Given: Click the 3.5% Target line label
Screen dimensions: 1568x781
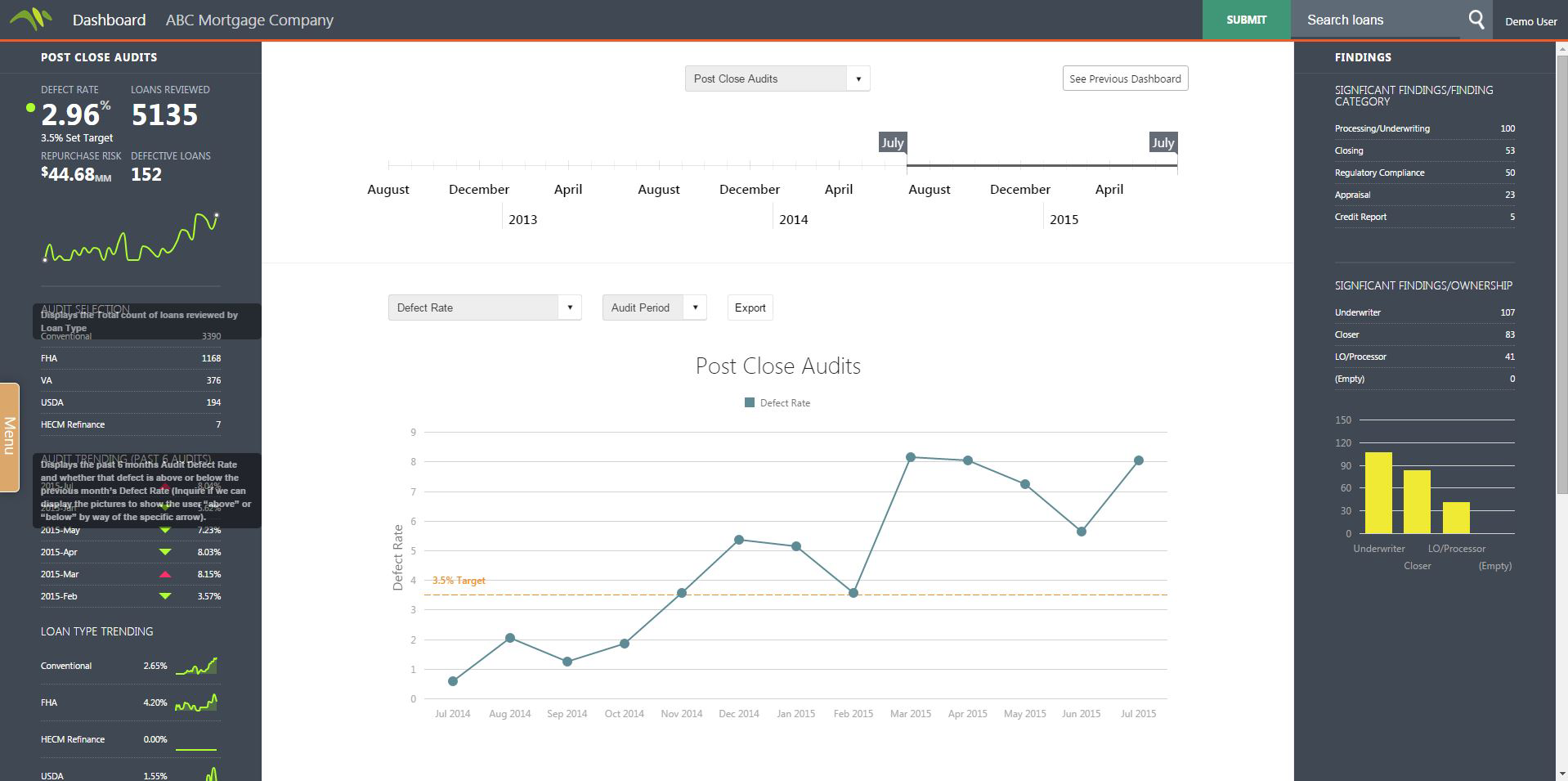Looking at the screenshot, I should (459, 581).
